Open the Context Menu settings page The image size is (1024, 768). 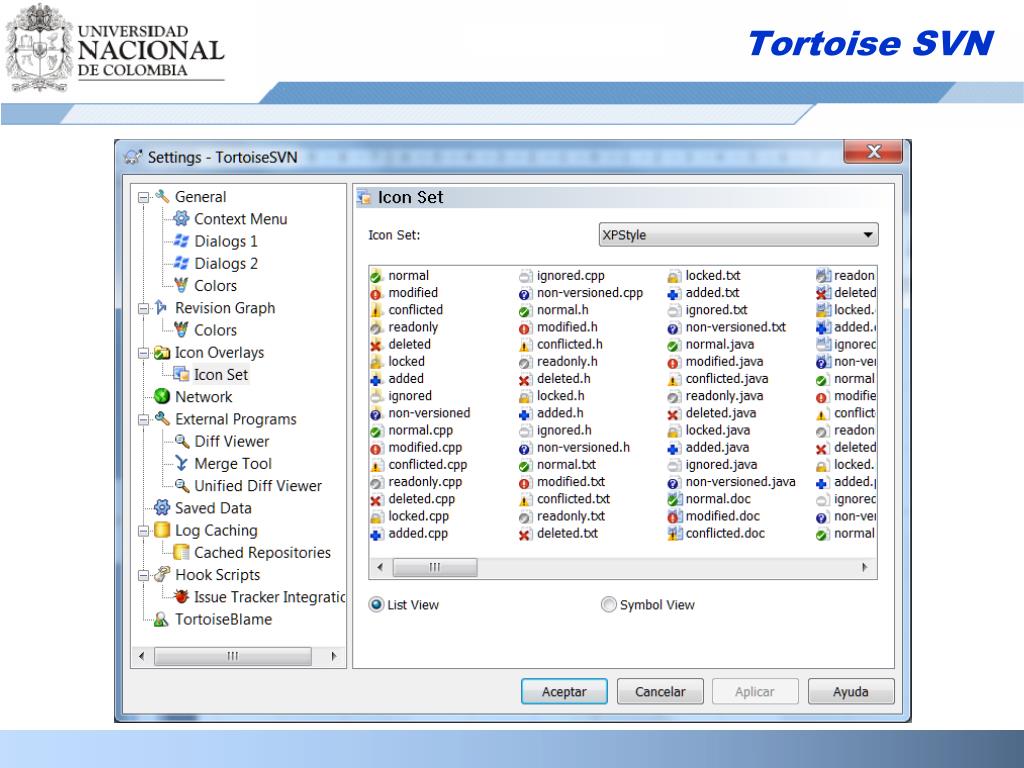240,219
